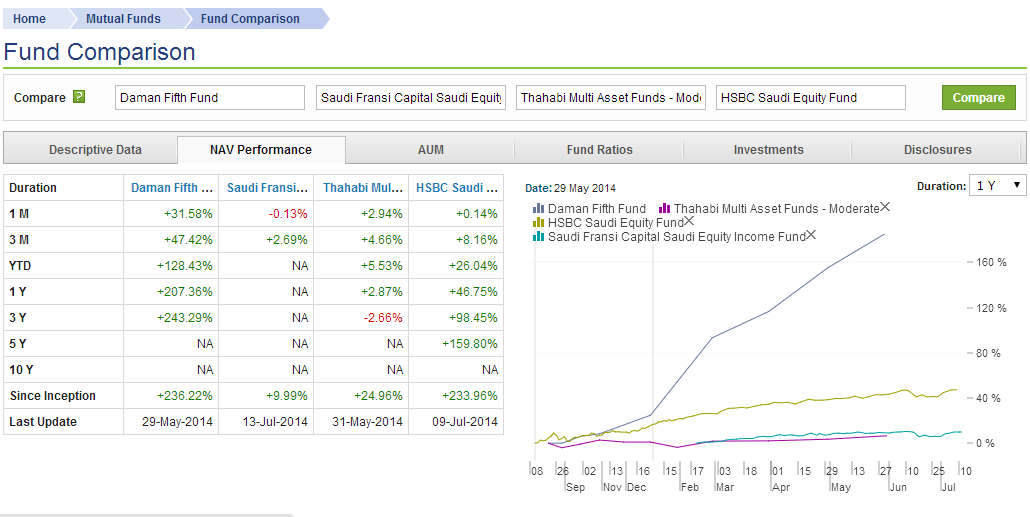
Task: Click the +236.22% since inception value
Action: [x=185, y=396]
